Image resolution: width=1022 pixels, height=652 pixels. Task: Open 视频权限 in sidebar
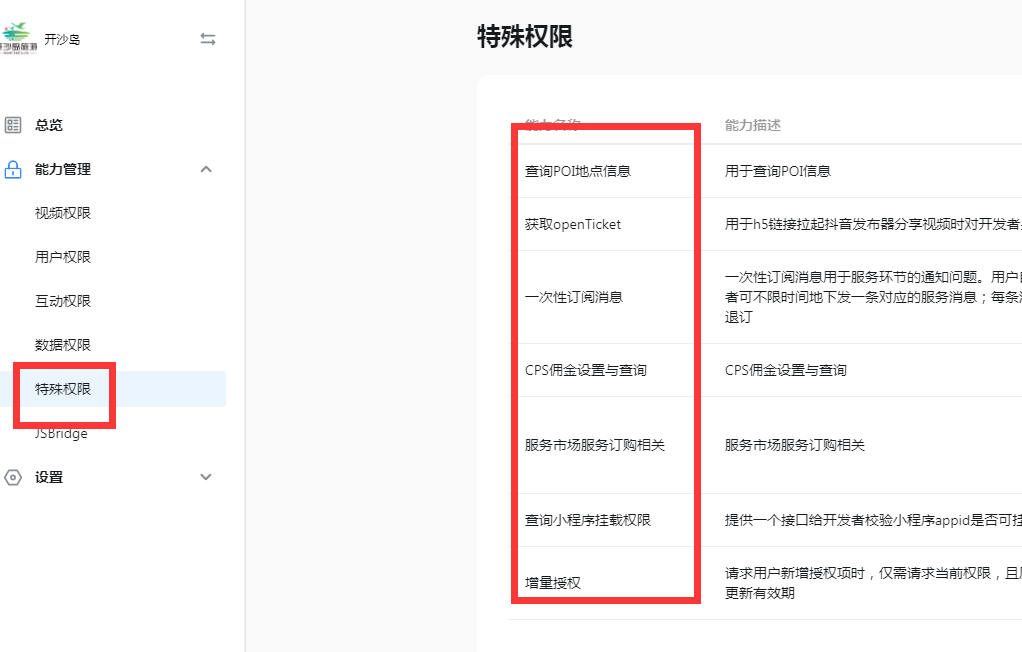click(63, 213)
